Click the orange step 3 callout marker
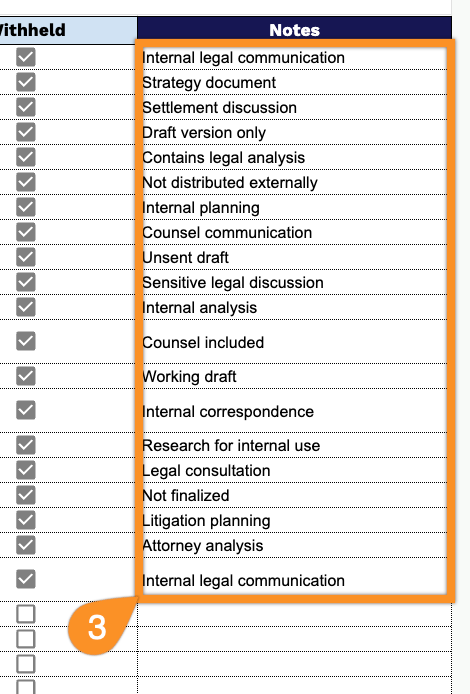 coord(98,626)
